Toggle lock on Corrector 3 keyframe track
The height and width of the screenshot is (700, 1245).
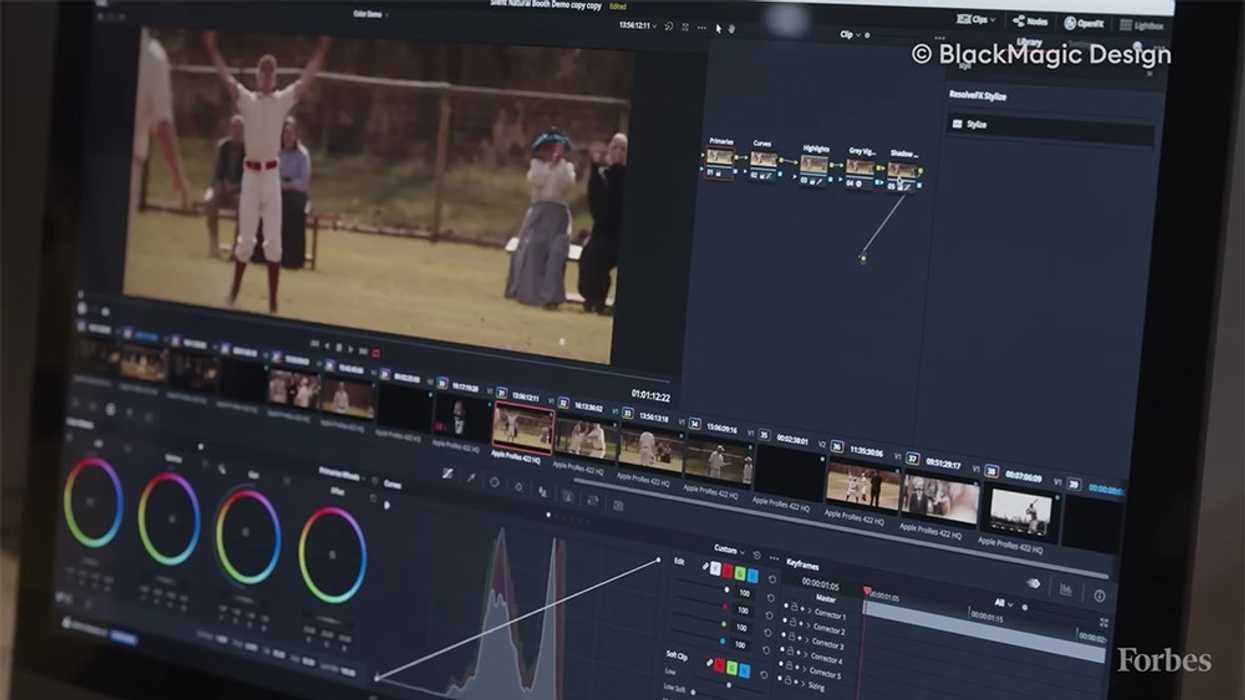(x=792, y=636)
